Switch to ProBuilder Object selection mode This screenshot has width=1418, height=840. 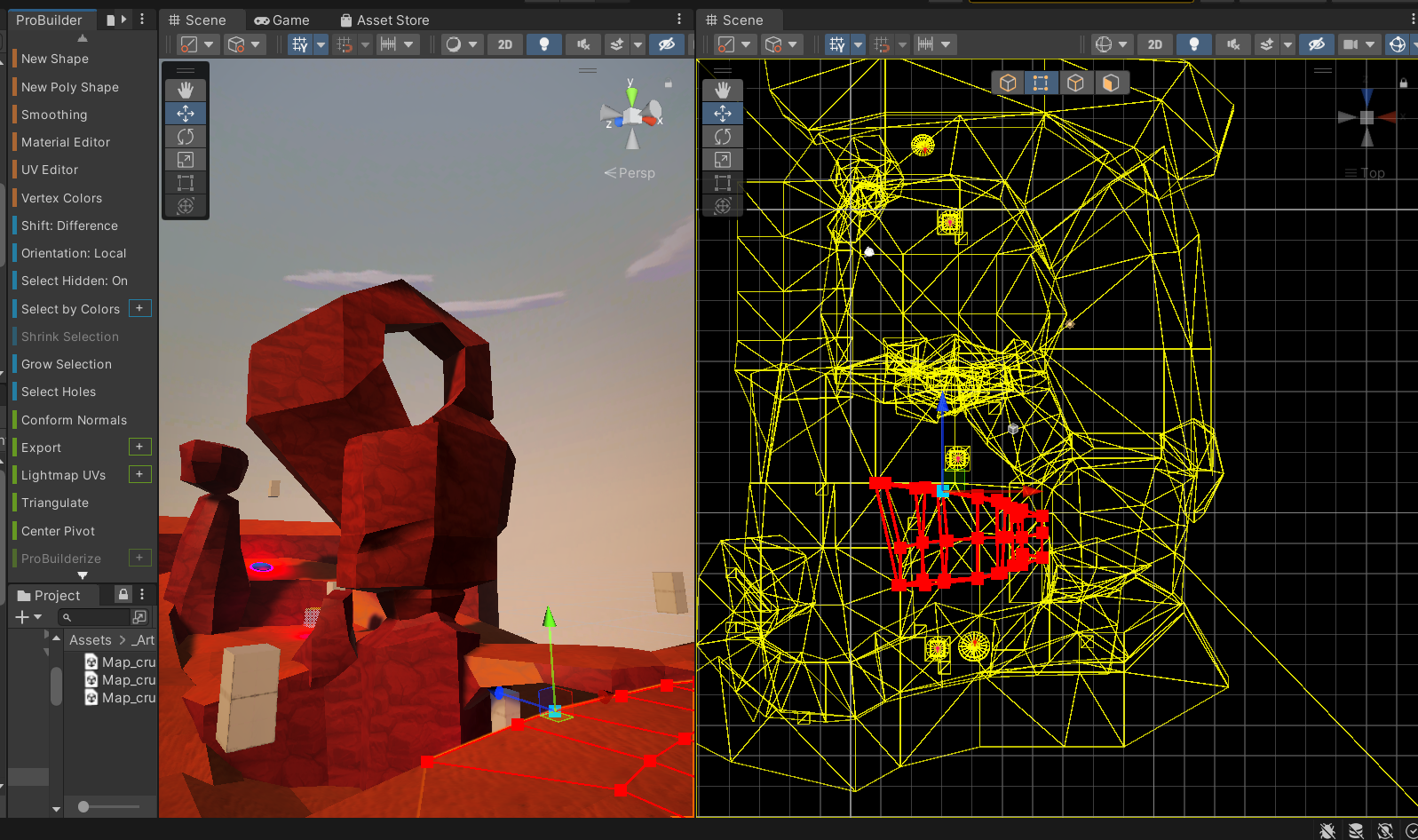pos(1008,83)
